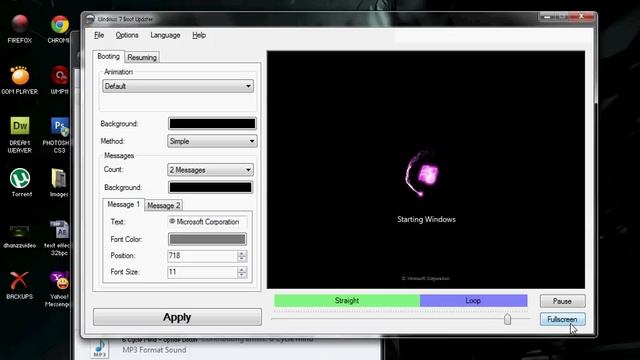The image size is (640, 360).
Task: Click the green Straight segment
Action: pyautogui.click(x=347, y=301)
